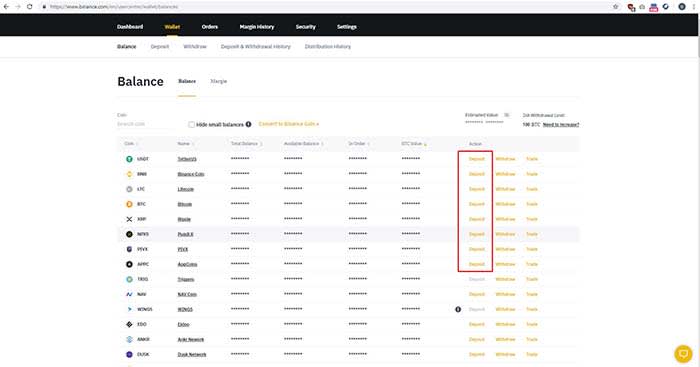Open the Deposit sub-navigation tab

tap(160, 46)
